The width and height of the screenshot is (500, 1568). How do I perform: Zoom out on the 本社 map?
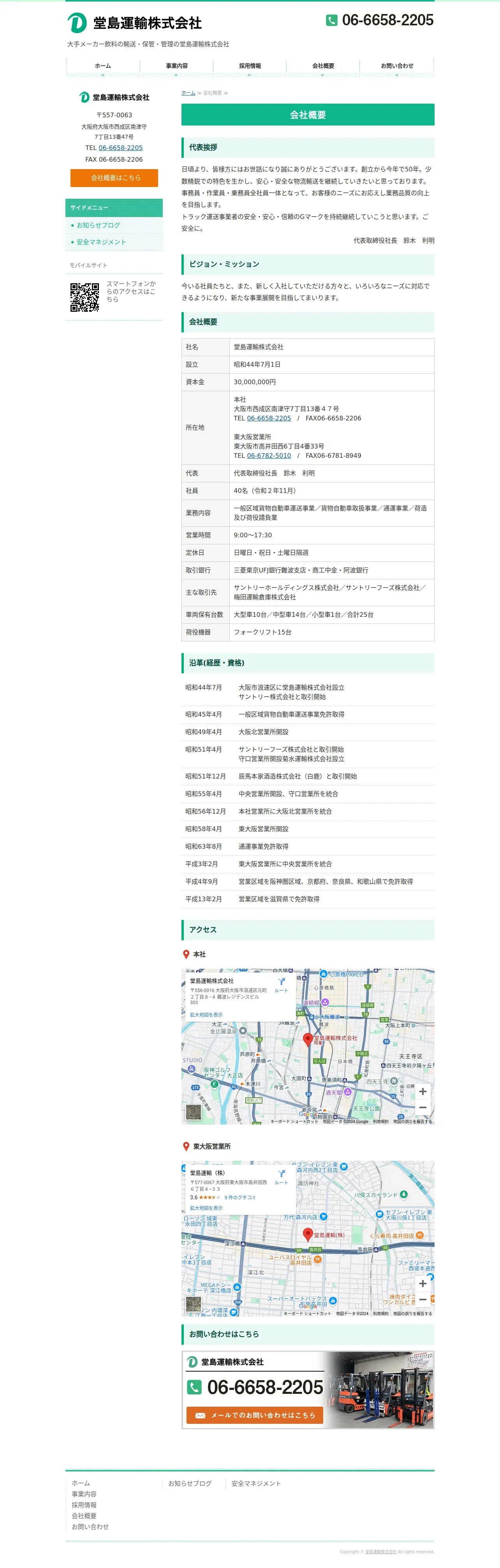(423, 1107)
